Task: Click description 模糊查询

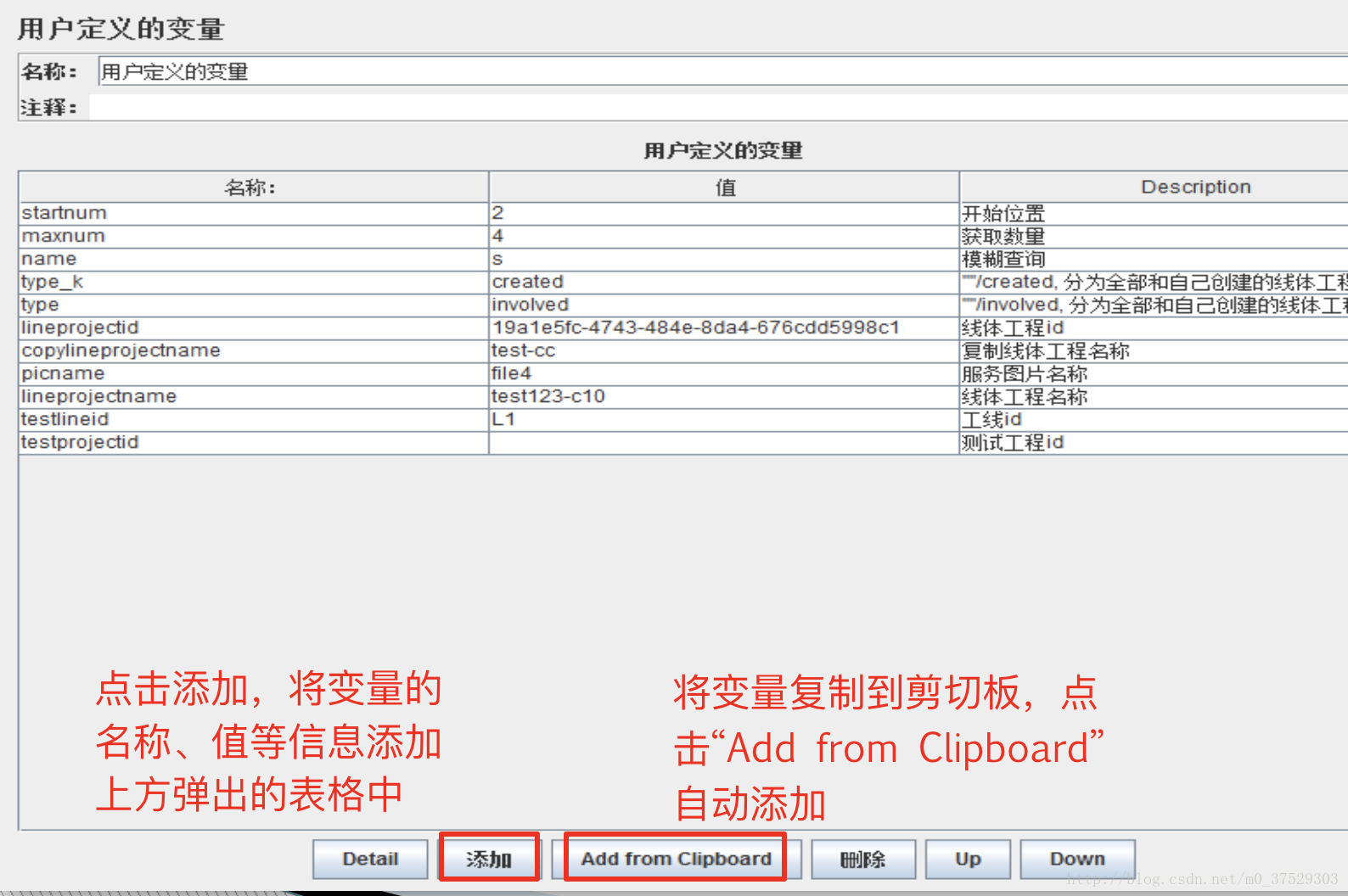Action: 1154,259
